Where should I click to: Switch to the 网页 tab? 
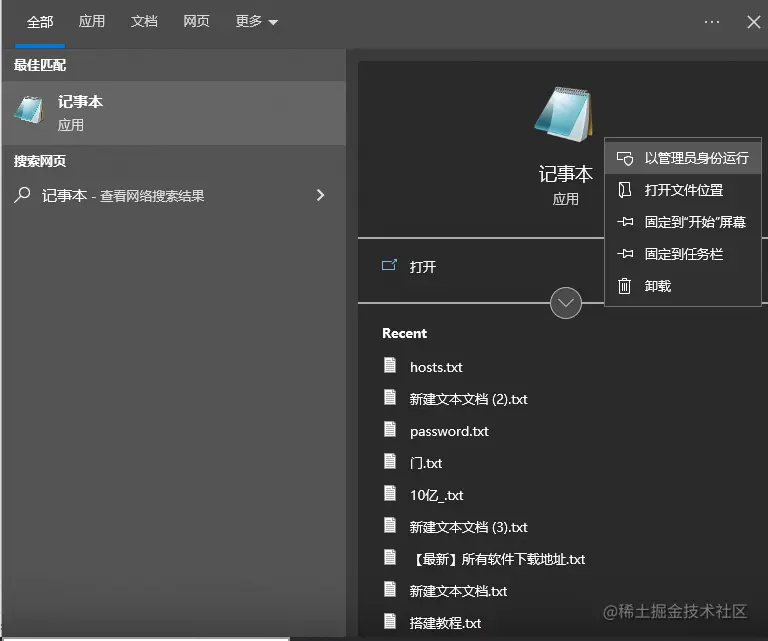(196, 22)
